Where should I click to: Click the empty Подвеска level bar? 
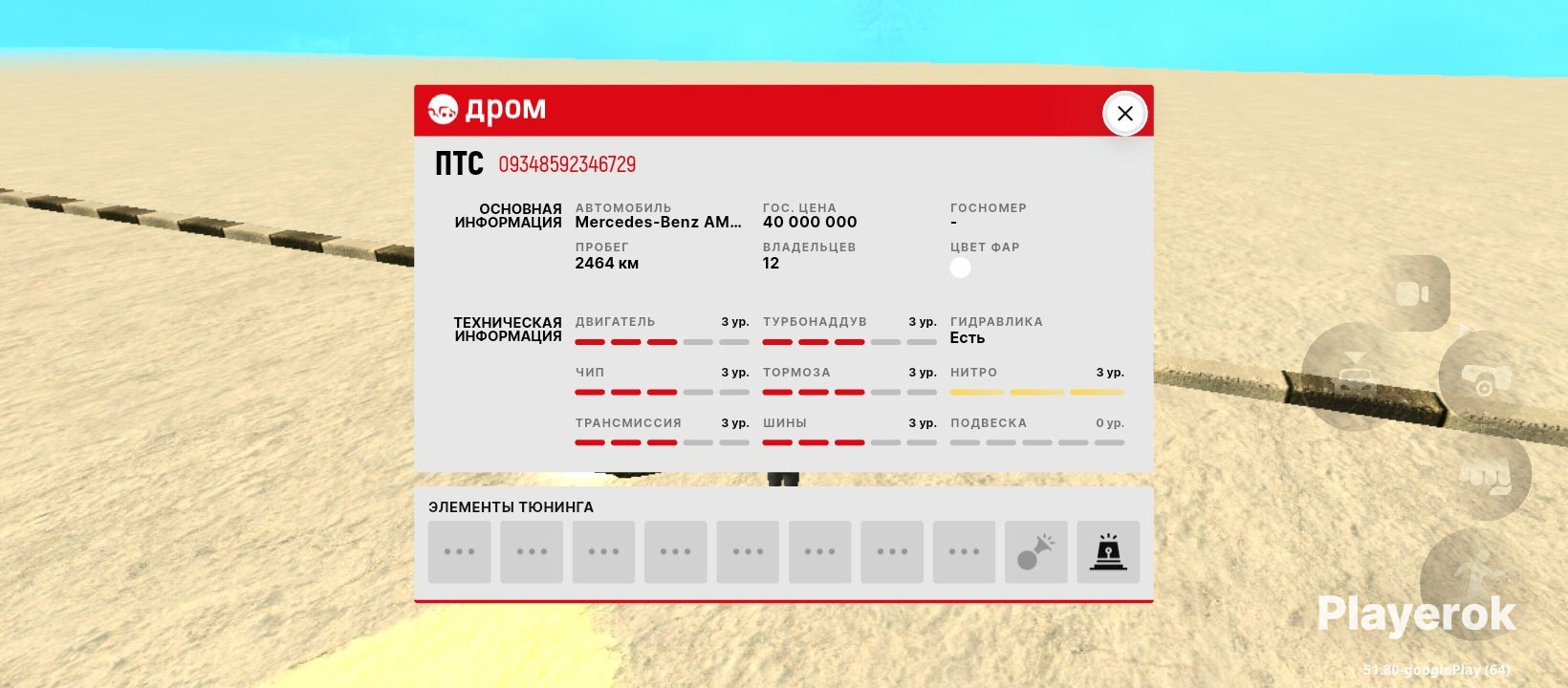[1037, 442]
